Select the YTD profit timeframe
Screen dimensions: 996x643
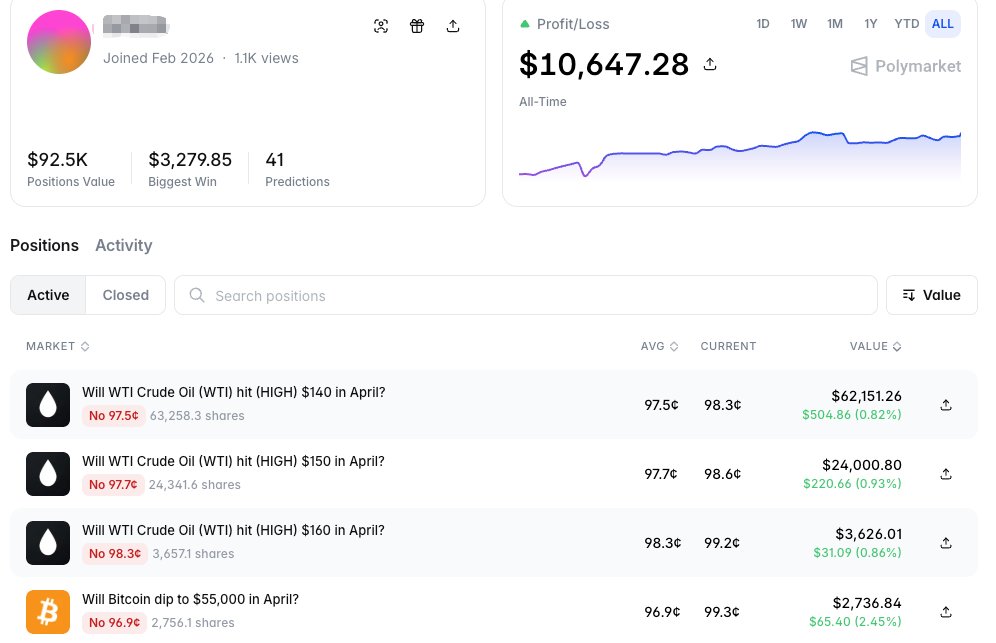tap(906, 24)
